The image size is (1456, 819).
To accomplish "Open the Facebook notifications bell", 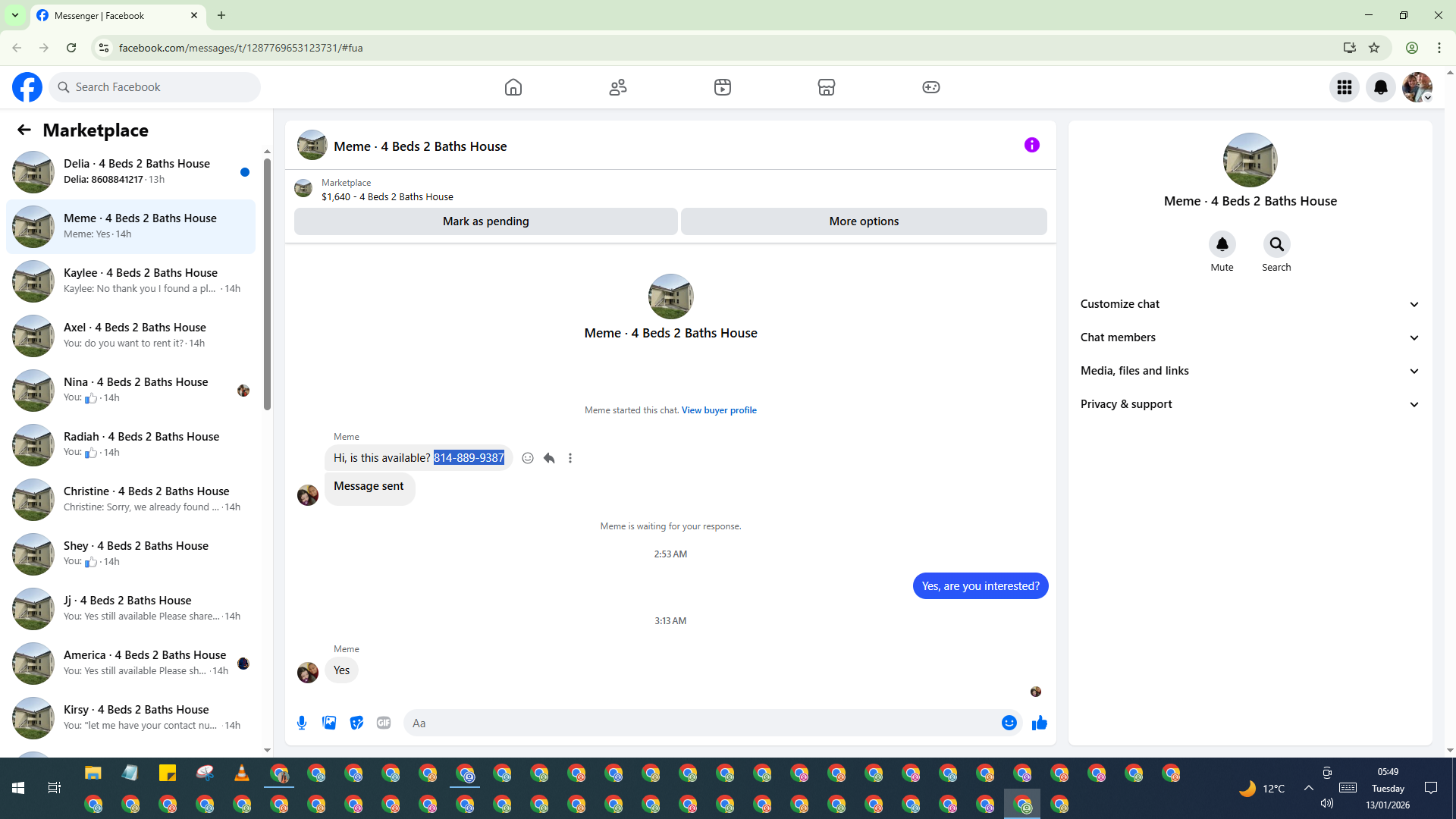I will (x=1380, y=87).
